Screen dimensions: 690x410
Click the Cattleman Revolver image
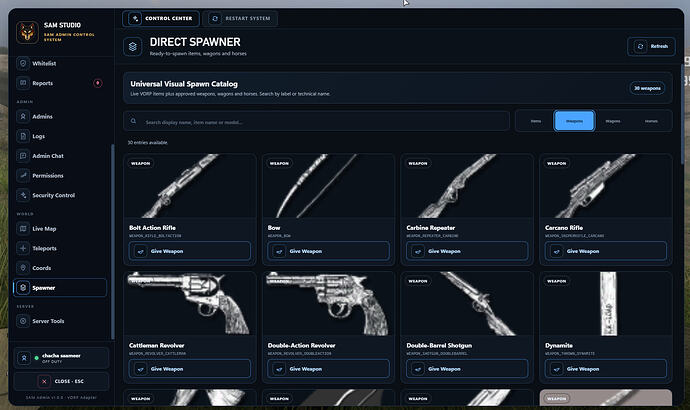point(190,304)
